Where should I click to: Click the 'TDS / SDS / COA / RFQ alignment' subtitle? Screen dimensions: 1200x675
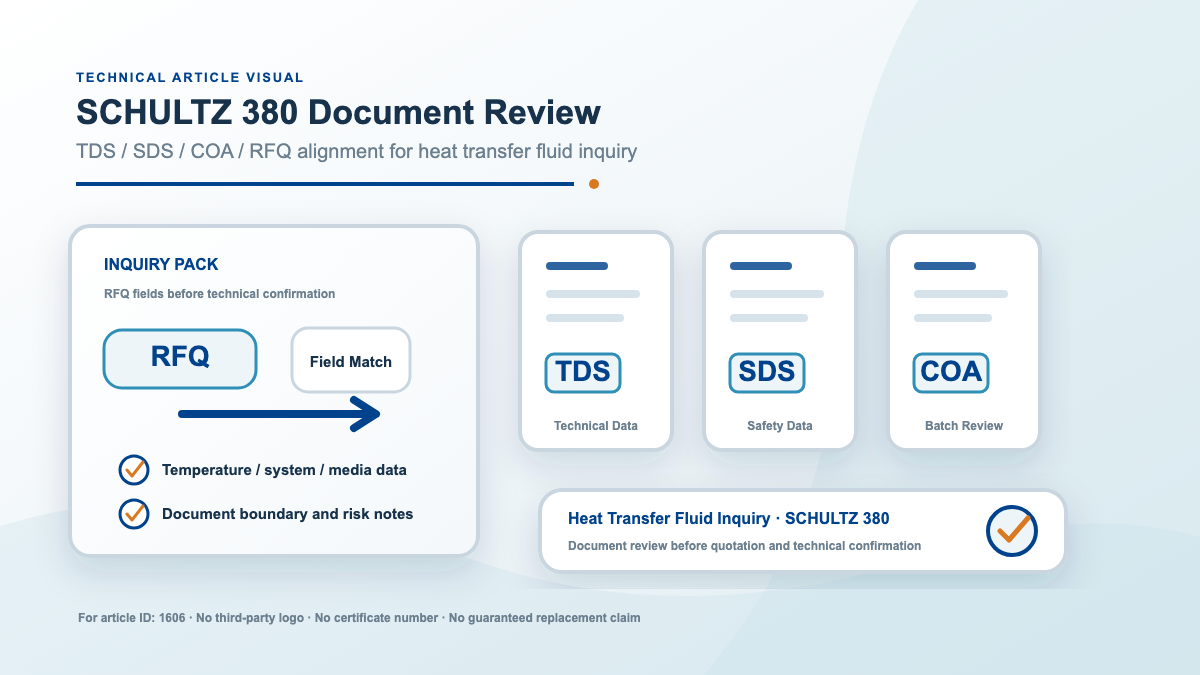point(357,152)
